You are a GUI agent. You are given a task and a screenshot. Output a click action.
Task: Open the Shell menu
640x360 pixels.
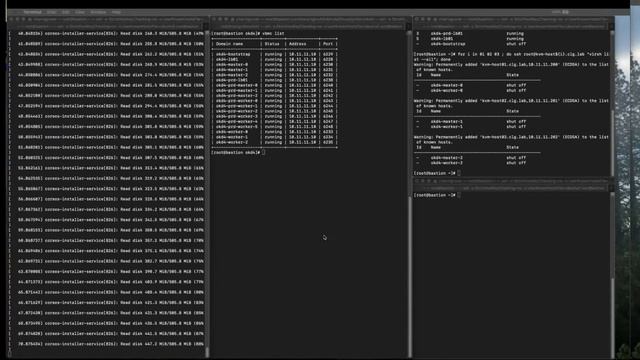51,12
